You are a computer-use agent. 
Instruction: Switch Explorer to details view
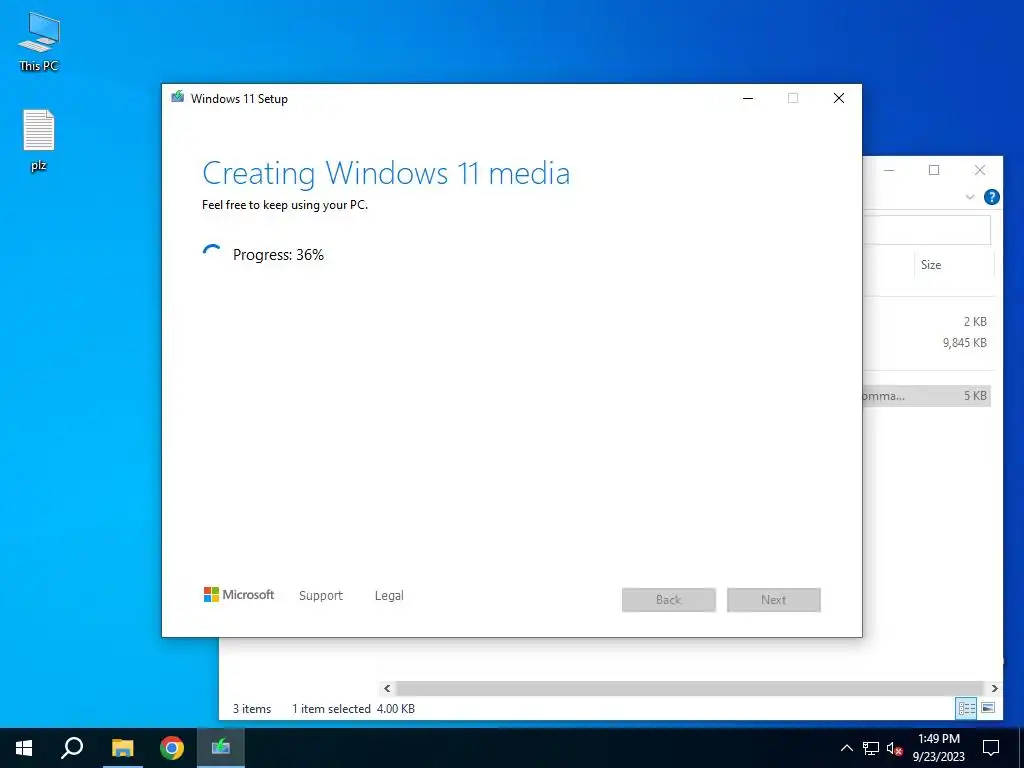point(966,708)
